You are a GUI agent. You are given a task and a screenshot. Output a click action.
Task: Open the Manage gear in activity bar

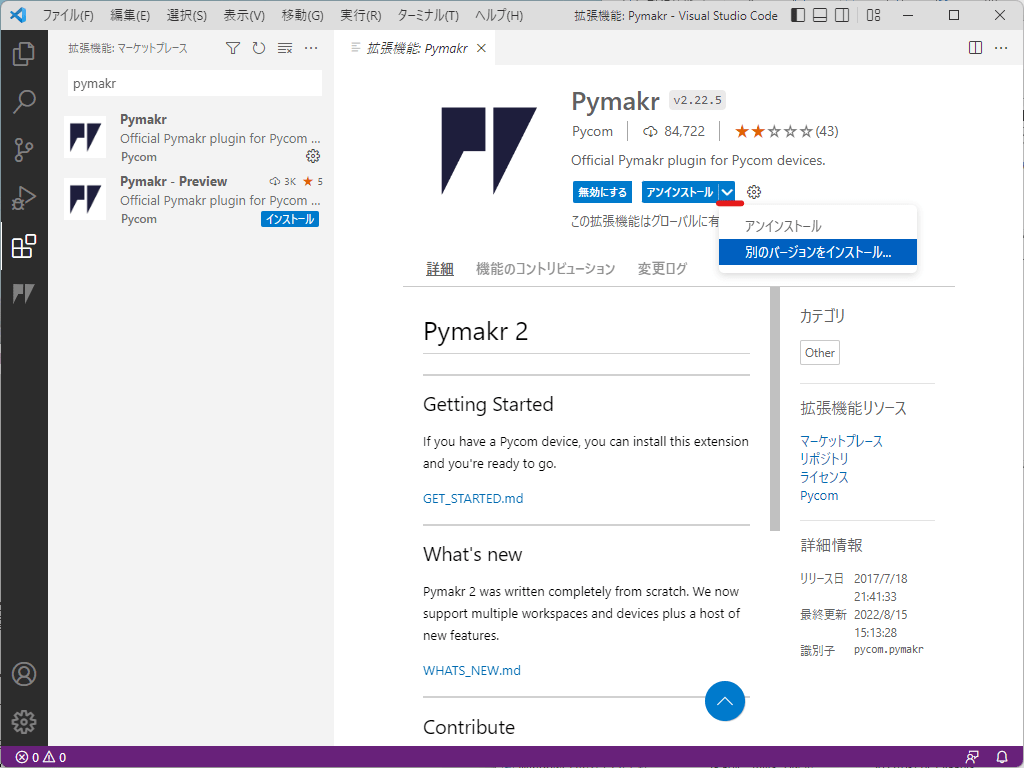point(24,722)
